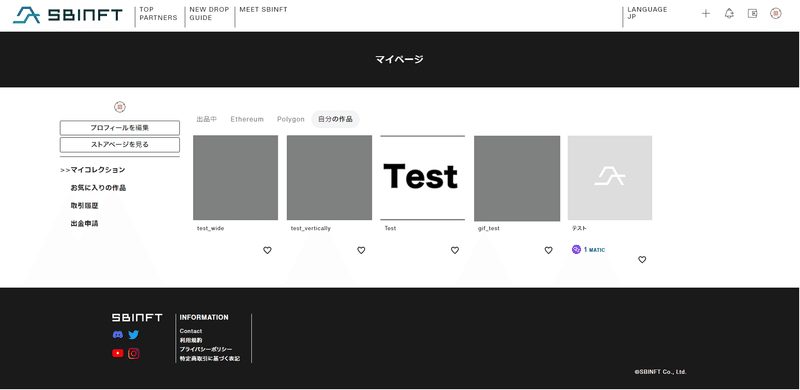The height and width of the screenshot is (390, 800).
Task: Toggle heart on the テスト item
Action: pos(642,259)
